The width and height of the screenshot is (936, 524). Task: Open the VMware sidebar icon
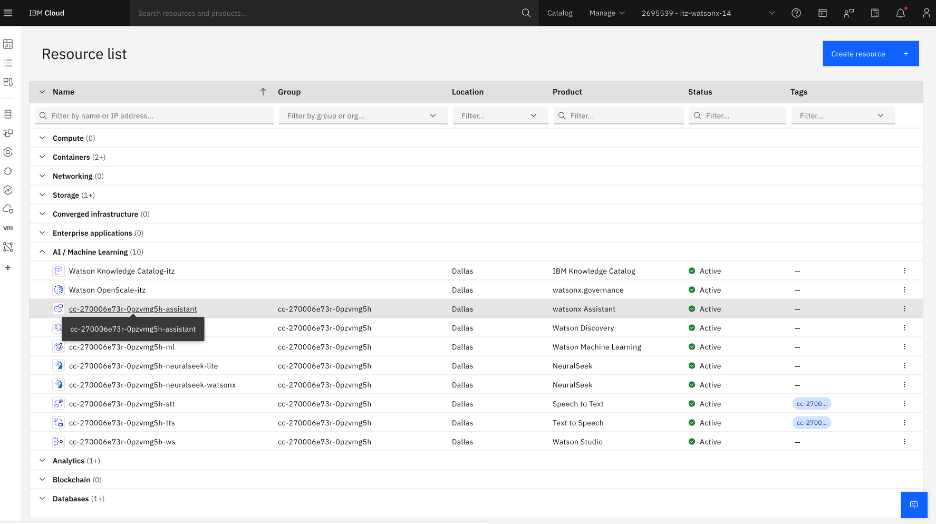point(8,228)
